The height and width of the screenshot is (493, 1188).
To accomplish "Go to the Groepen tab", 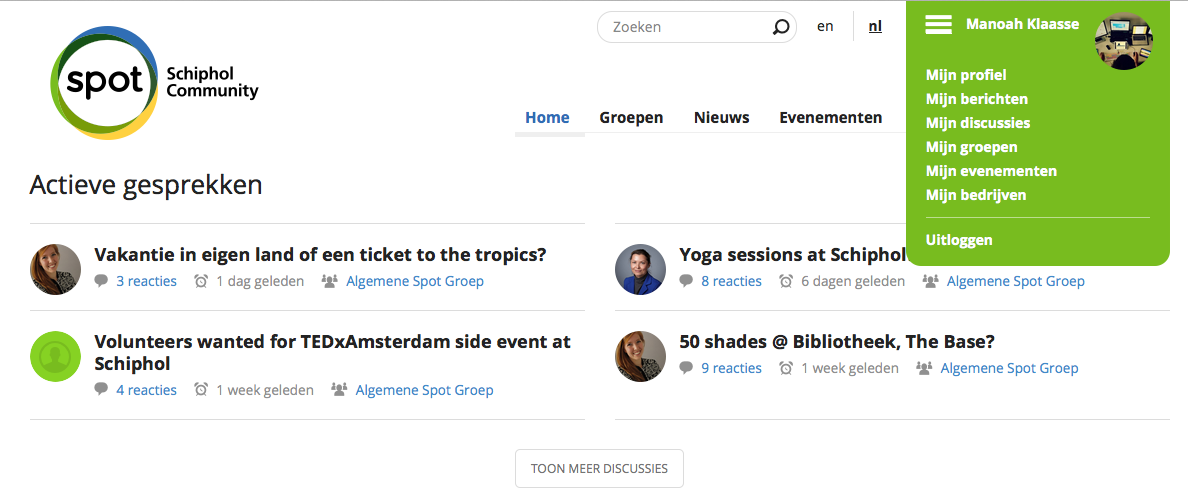I will click(x=631, y=117).
